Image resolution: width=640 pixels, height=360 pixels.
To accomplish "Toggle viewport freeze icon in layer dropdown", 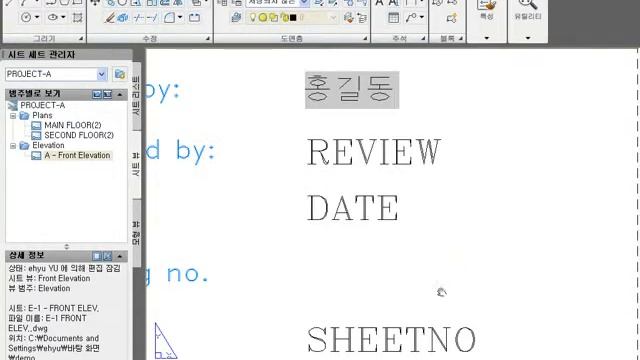I will [x=273, y=18].
